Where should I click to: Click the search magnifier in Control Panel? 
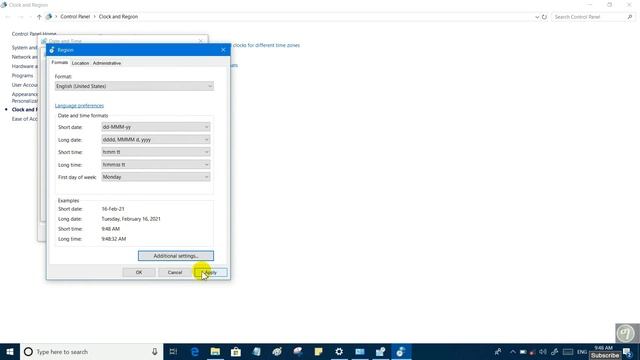pos(630,17)
